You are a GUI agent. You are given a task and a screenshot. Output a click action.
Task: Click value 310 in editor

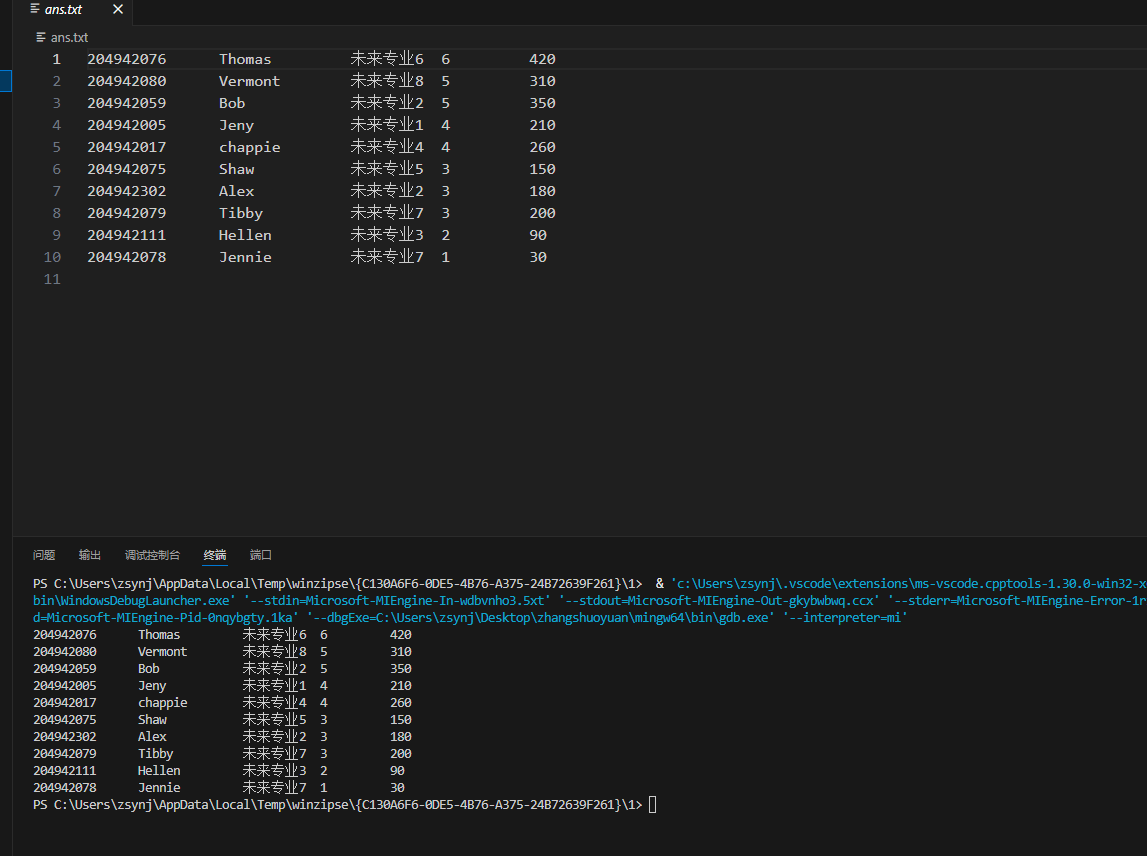coord(542,81)
